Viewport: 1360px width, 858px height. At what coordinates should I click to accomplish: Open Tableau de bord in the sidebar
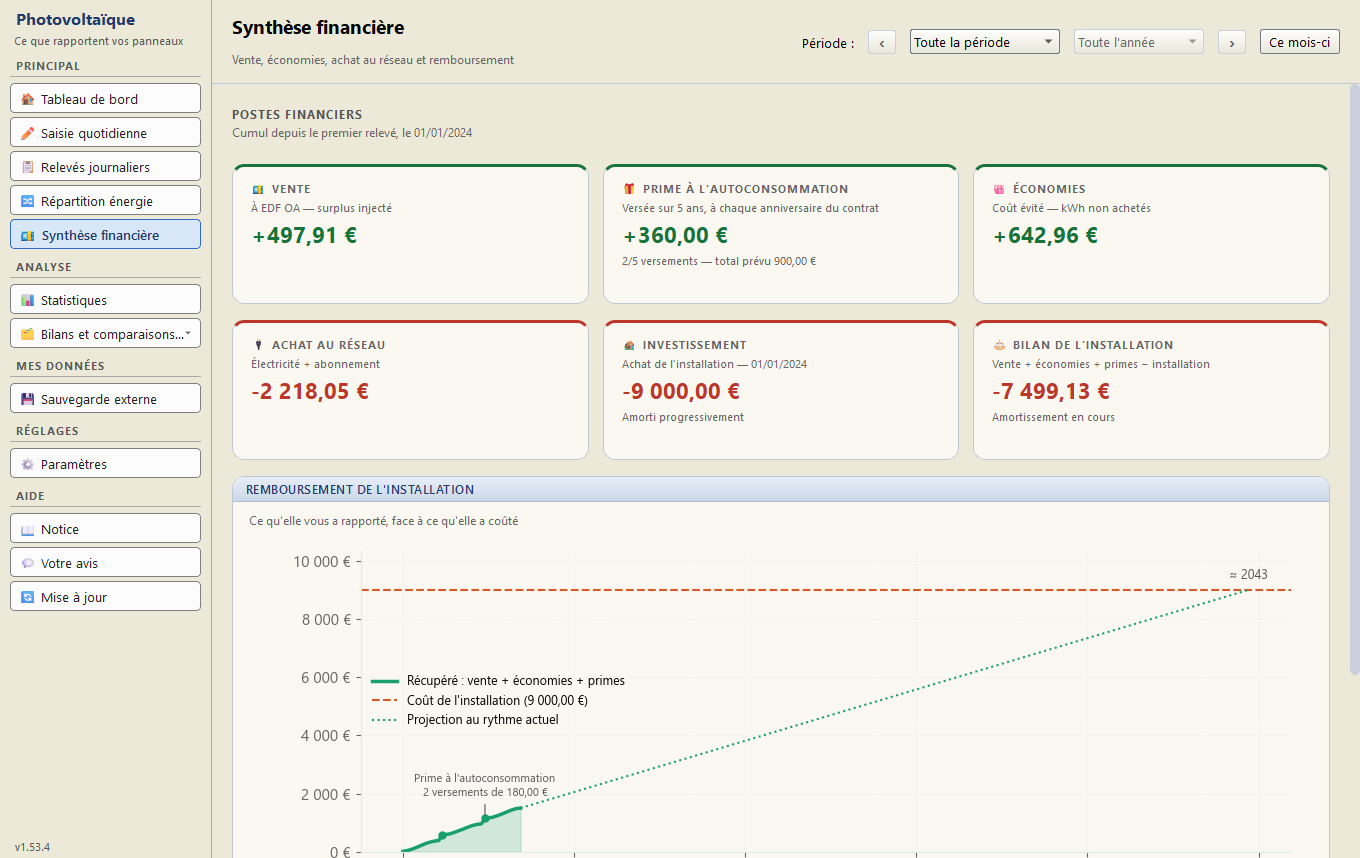(x=106, y=99)
